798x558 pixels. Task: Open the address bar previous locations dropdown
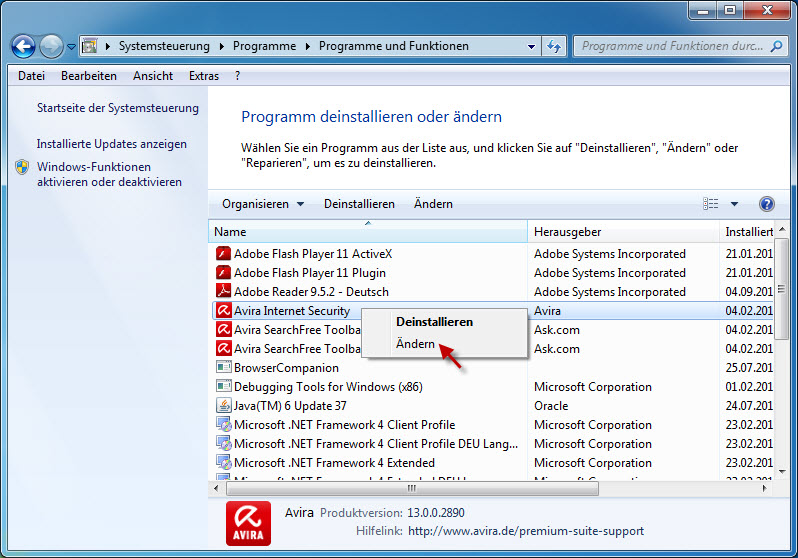pyautogui.click(x=531, y=47)
